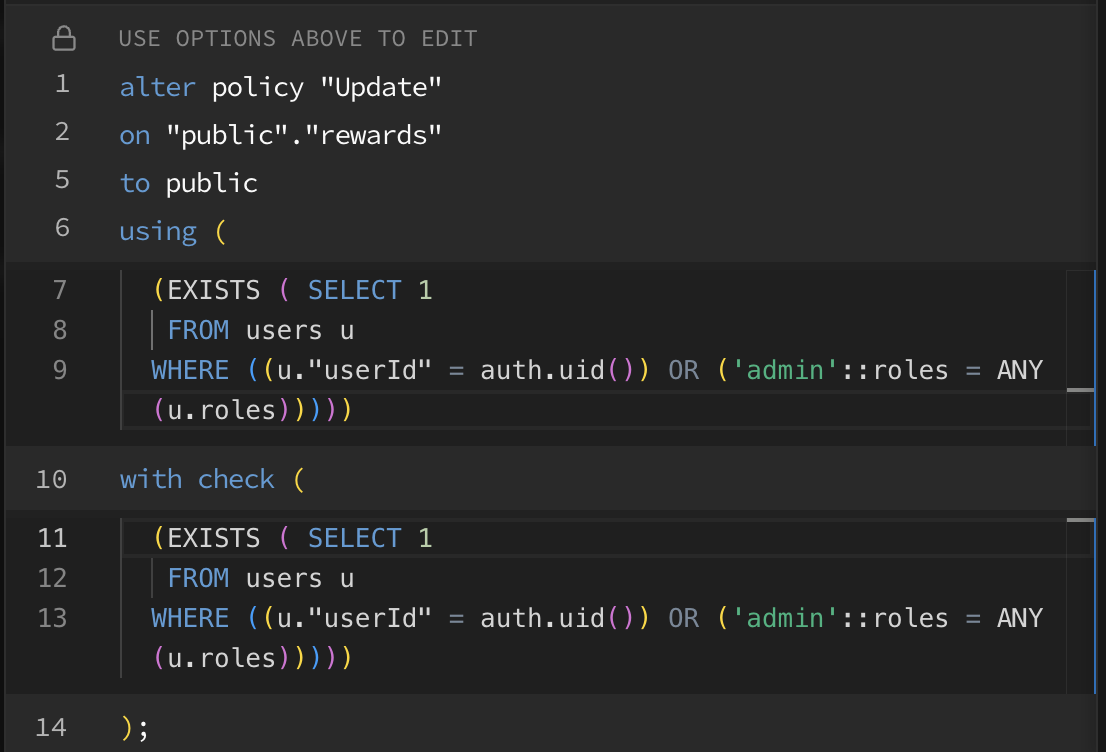Click the USE OPTIONS ABOVE TO EDIT label
The image size is (1106, 752).
[298, 38]
